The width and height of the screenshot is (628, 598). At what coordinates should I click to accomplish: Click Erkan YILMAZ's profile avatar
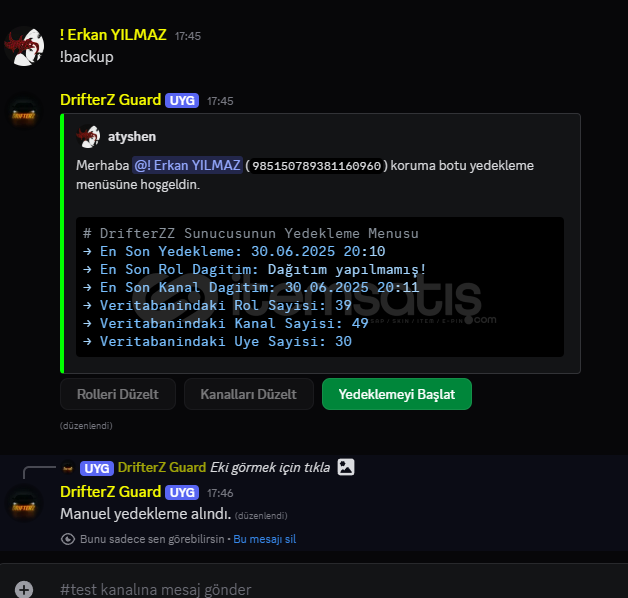(x=24, y=46)
